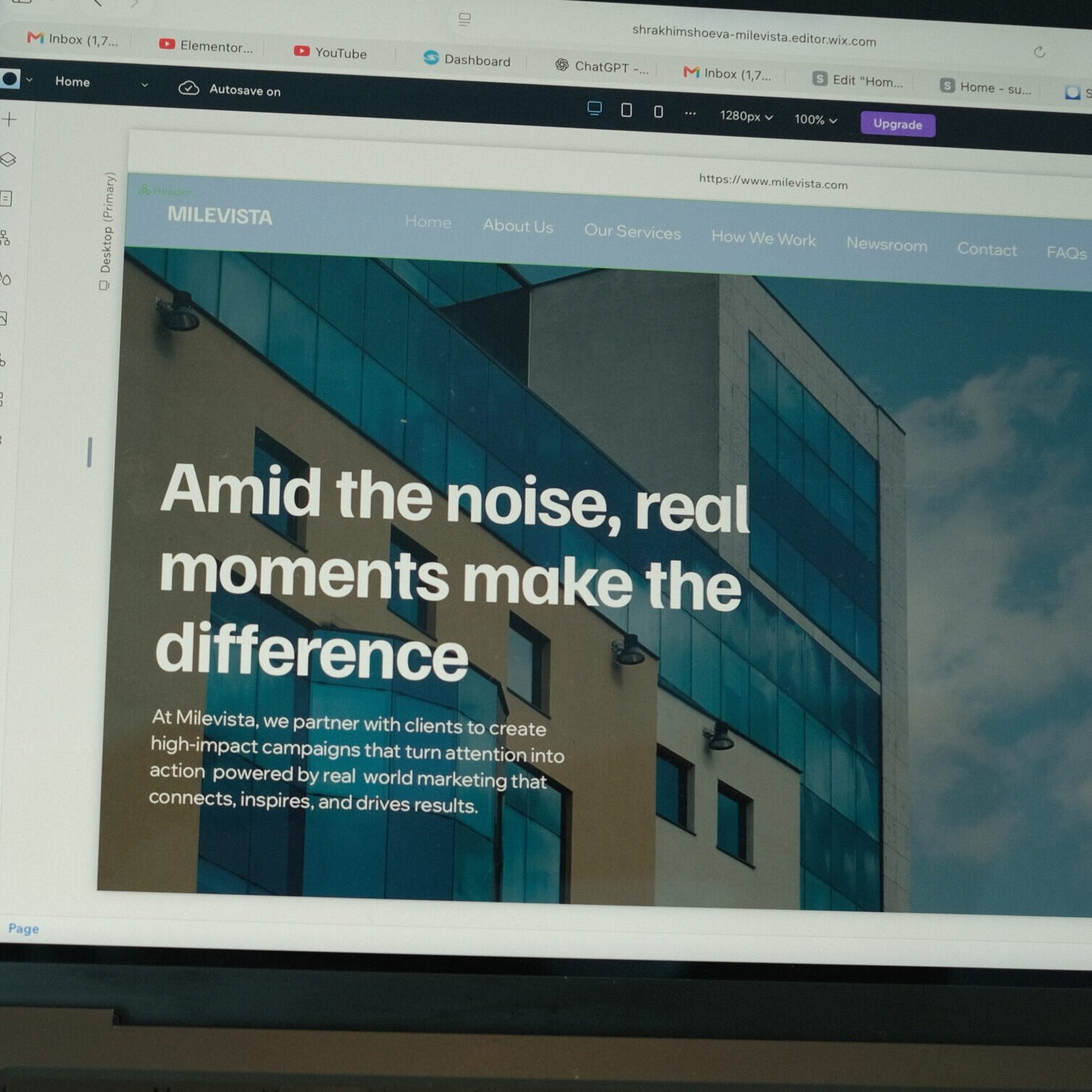Click the purple Upgrade button
1092x1092 pixels.
point(898,124)
